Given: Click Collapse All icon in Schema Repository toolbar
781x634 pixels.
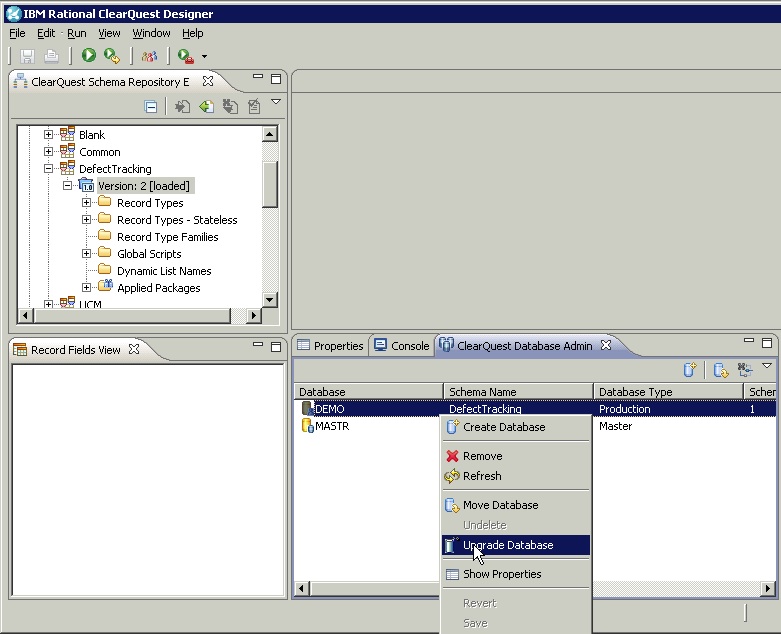Looking at the screenshot, I should click(150, 106).
